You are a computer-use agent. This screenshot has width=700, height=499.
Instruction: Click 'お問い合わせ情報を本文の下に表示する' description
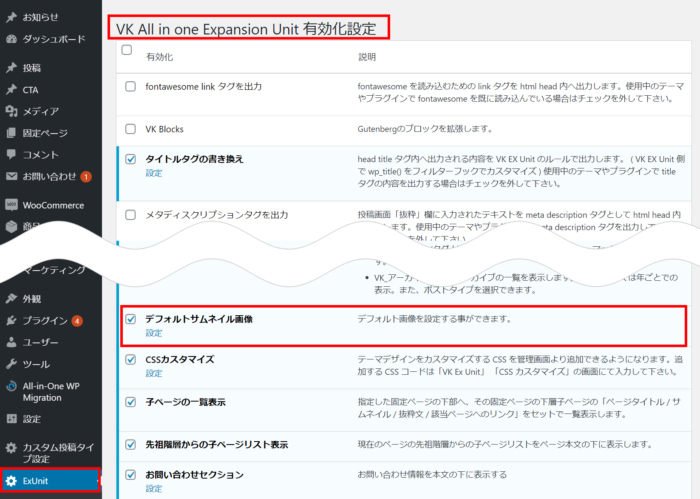coord(432,474)
